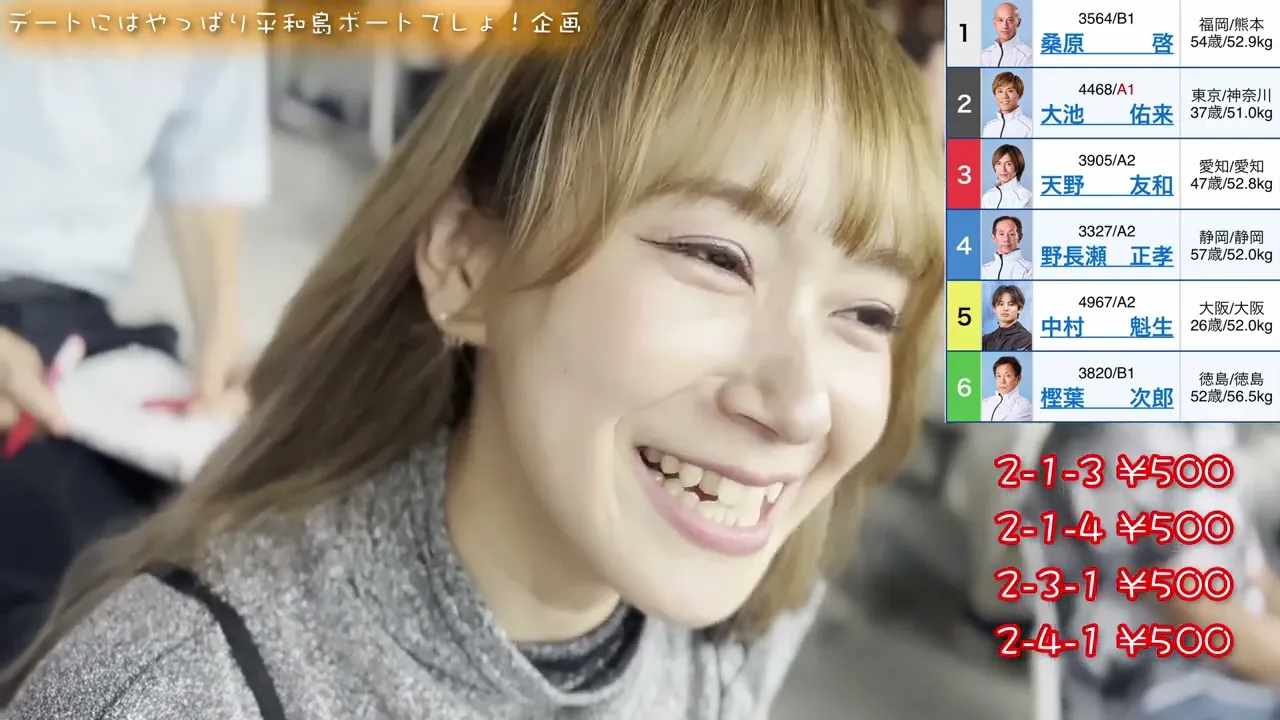Select red lane number 3 cell
The width and height of the screenshot is (1280, 720).
[x=964, y=174]
